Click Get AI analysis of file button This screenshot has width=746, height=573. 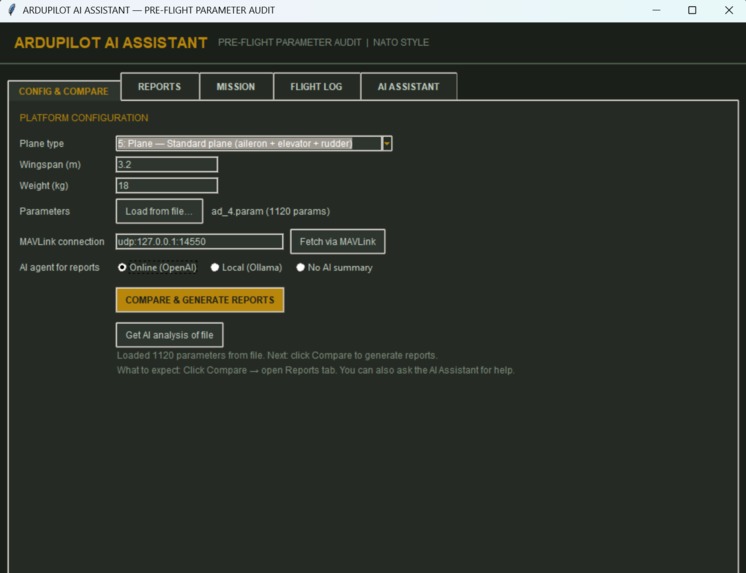coord(169,335)
